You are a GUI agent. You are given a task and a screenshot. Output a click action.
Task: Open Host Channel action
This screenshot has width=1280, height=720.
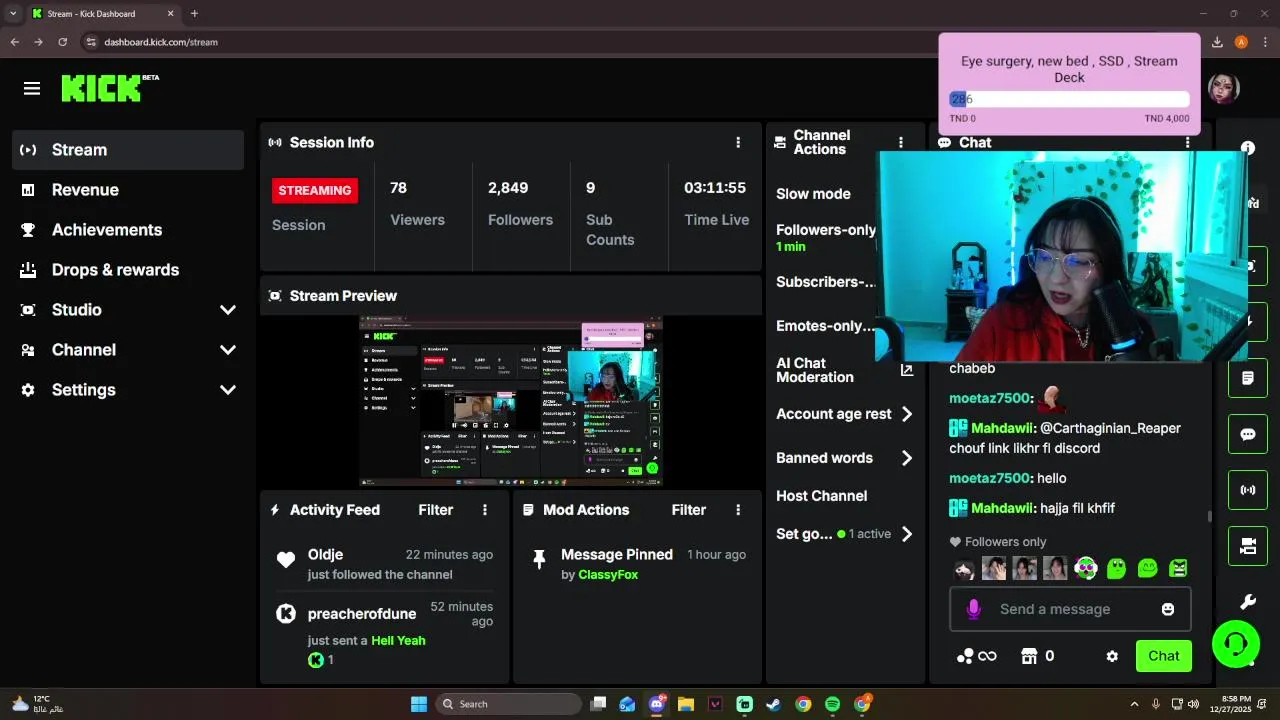[x=822, y=496]
